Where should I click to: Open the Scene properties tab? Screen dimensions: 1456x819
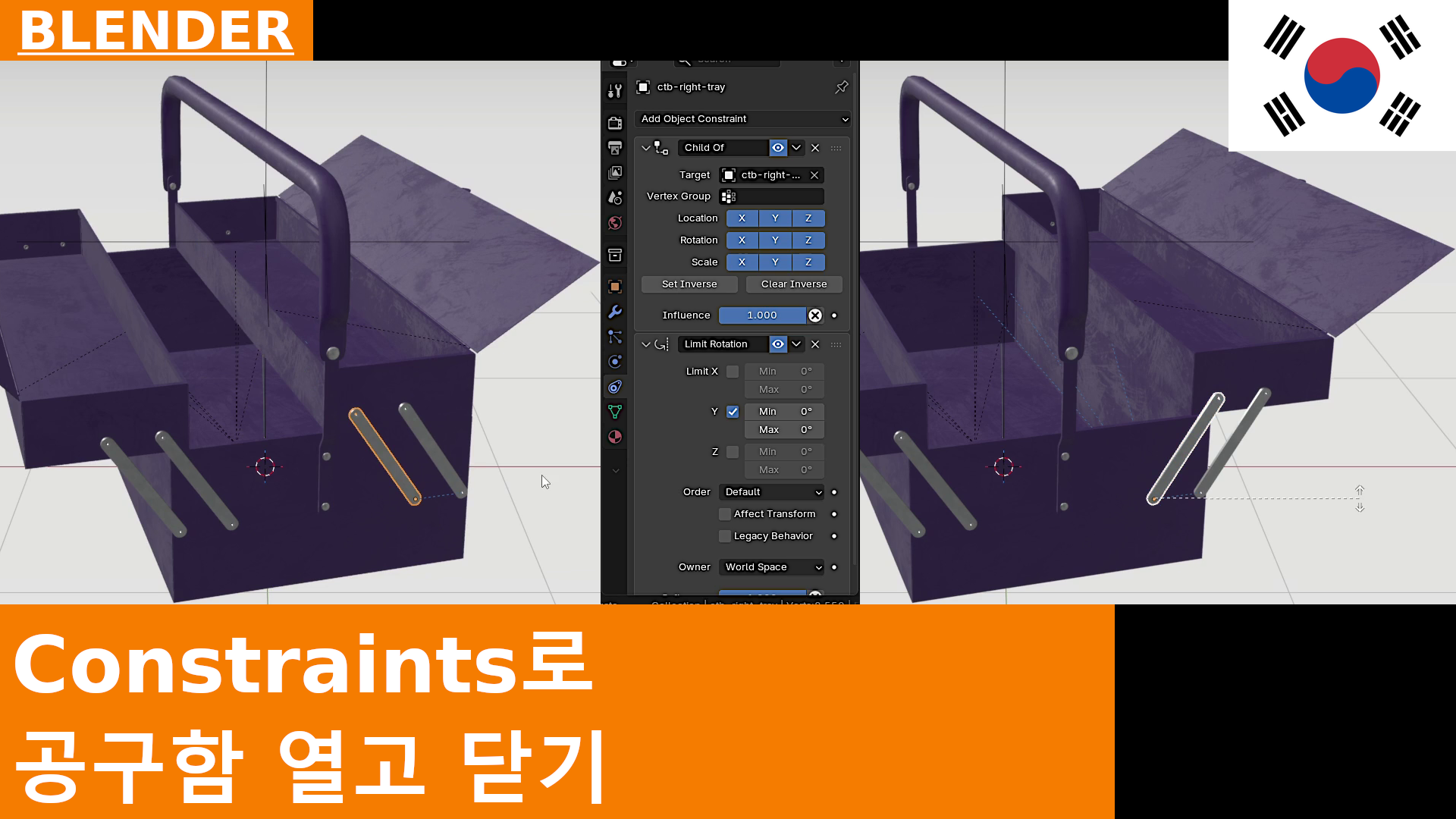click(x=615, y=198)
